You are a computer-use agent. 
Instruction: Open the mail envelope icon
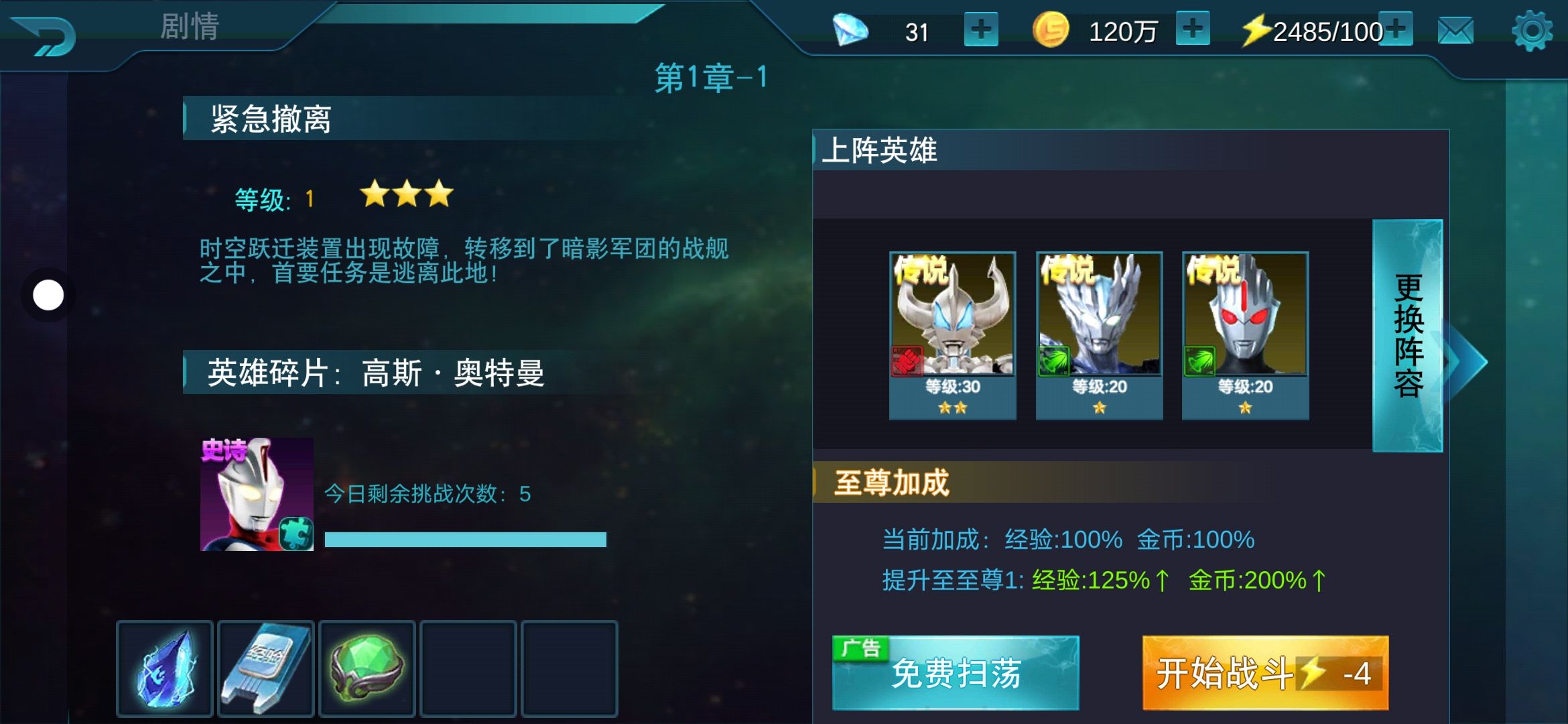(1455, 31)
